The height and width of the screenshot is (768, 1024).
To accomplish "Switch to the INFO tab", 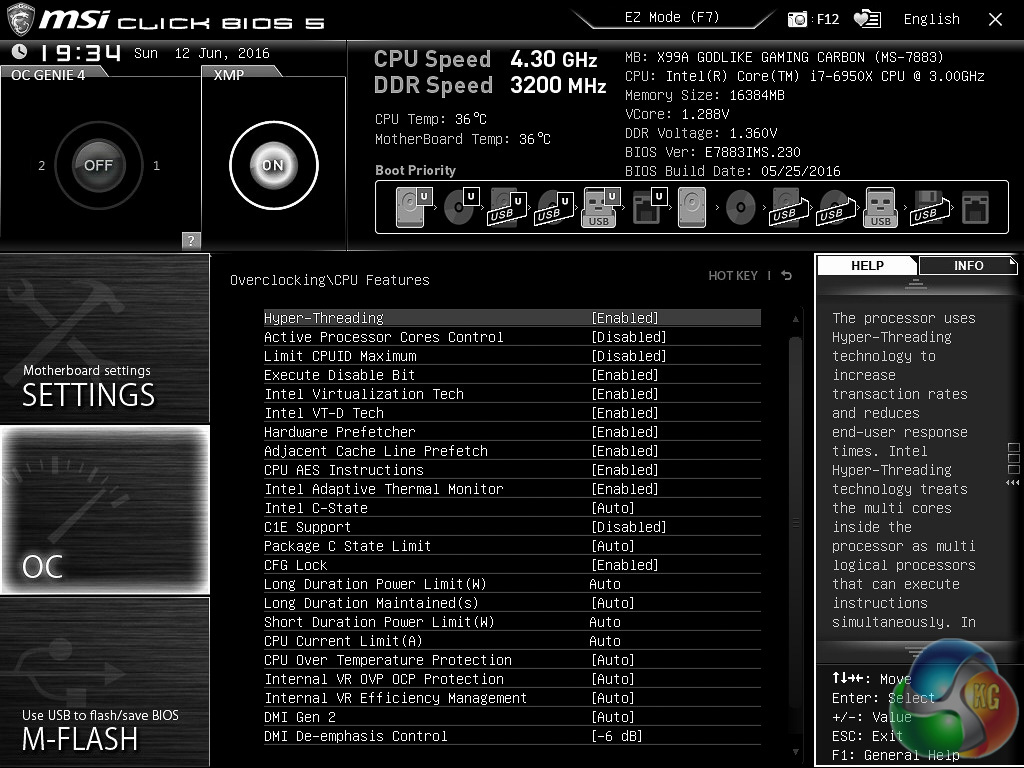I will [x=968, y=265].
